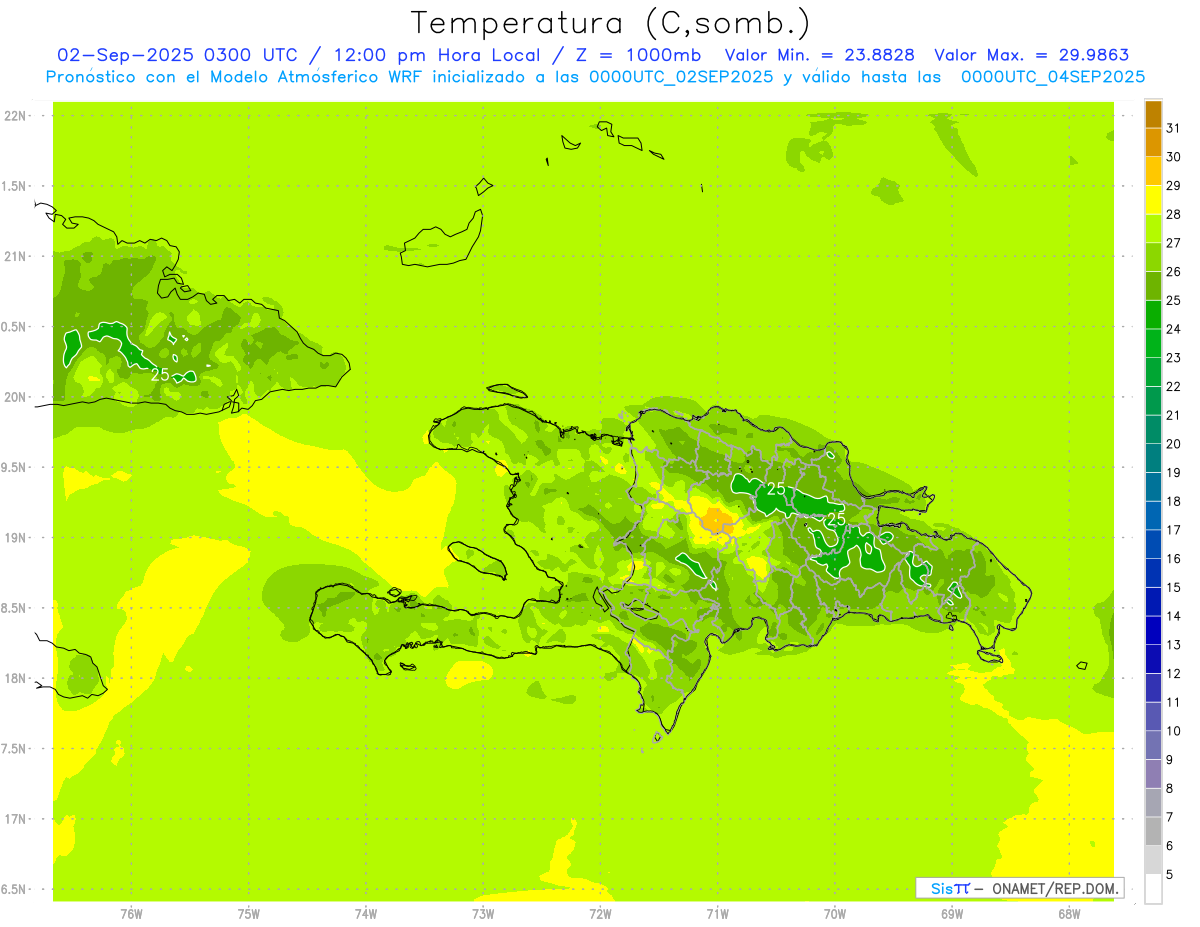The height and width of the screenshot is (927, 1200).
Task: Click the '71W' longitude axis label
Action: pos(717,913)
